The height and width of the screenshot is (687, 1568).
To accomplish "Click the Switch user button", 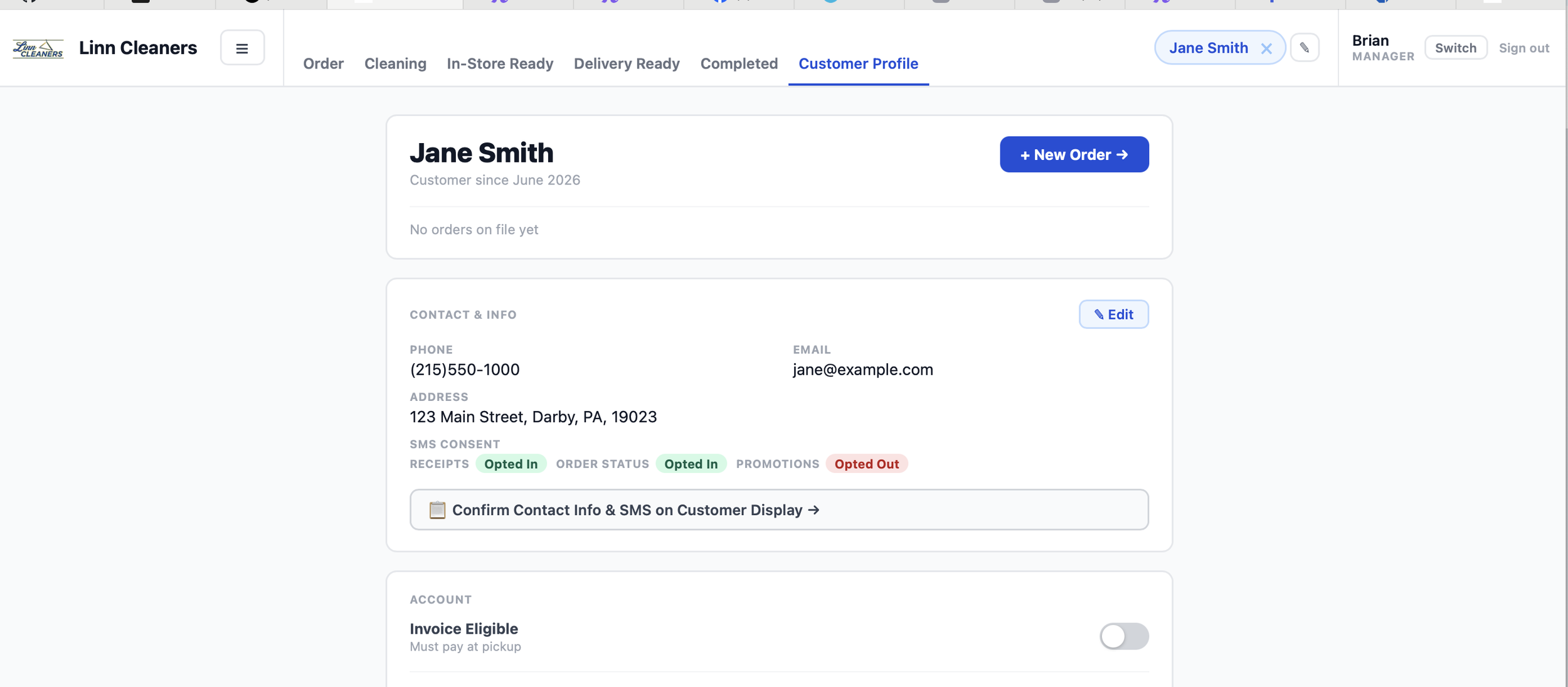I will tap(1456, 48).
